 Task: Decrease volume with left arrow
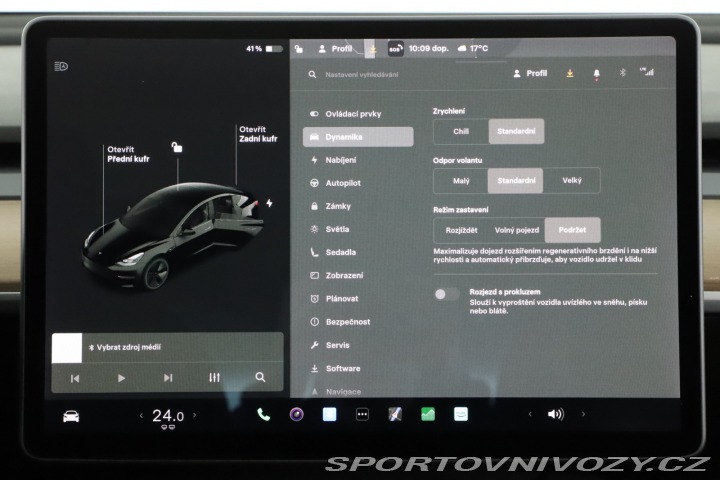tap(530, 414)
